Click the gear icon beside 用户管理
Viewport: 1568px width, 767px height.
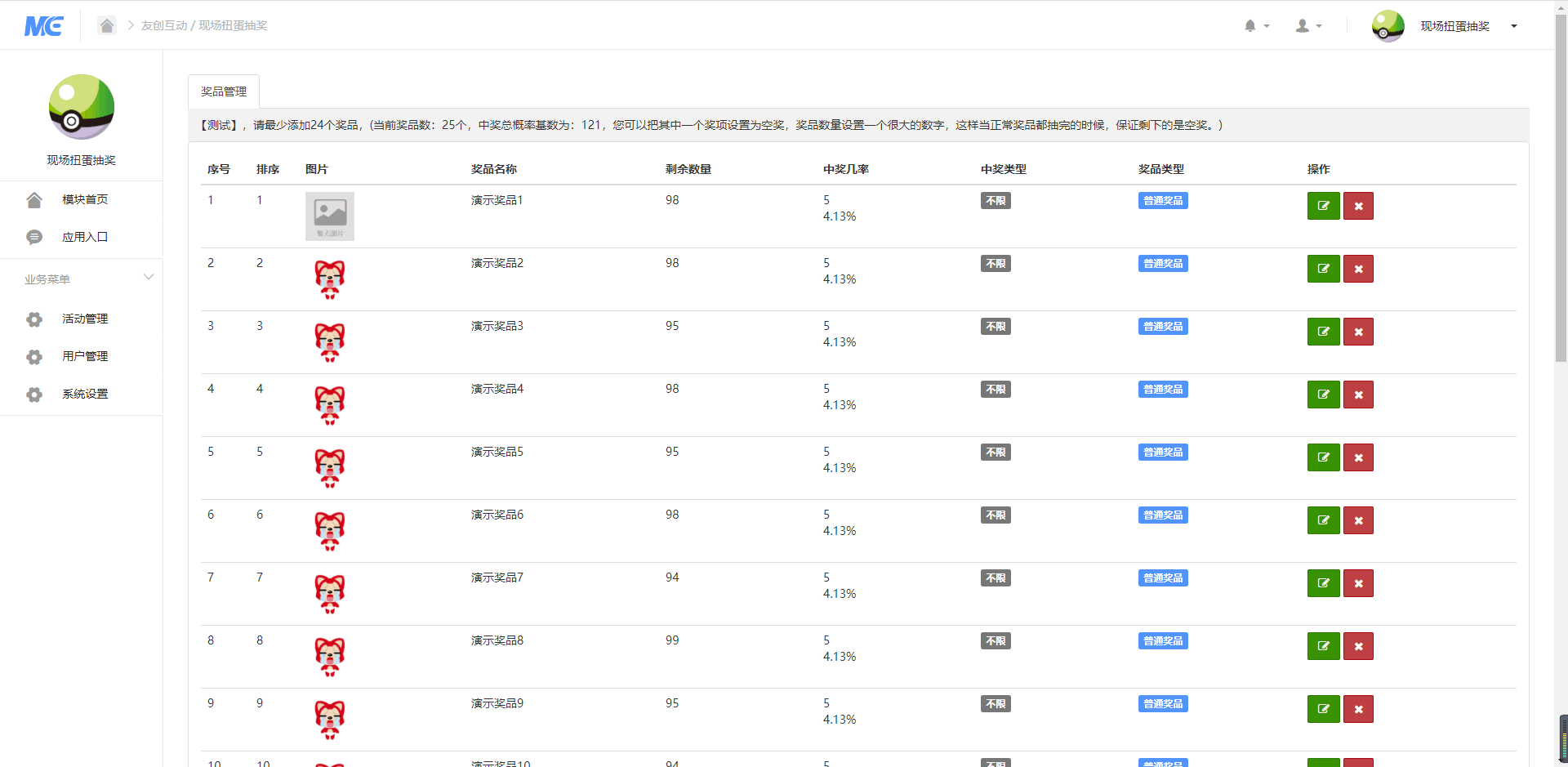click(34, 357)
